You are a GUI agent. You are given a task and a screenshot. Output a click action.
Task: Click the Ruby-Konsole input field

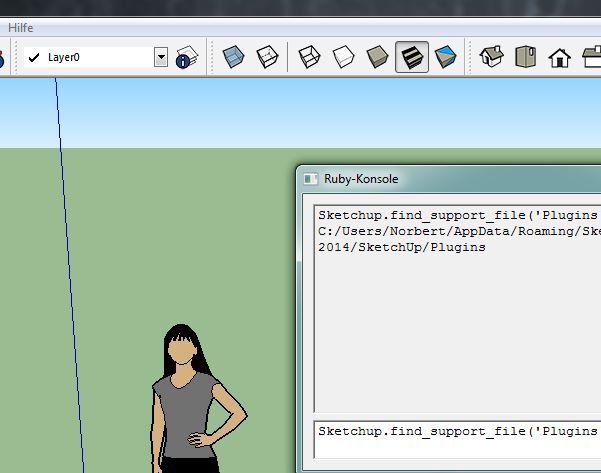(x=457, y=439)
